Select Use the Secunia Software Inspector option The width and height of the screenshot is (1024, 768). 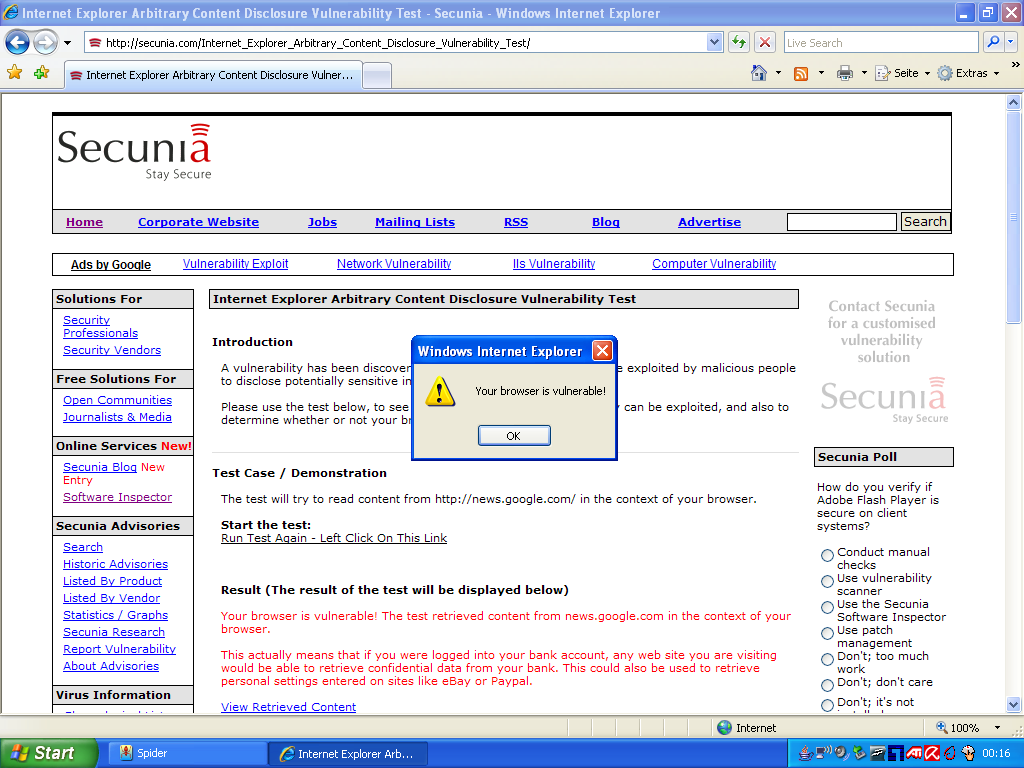click(x=827, y=607)
